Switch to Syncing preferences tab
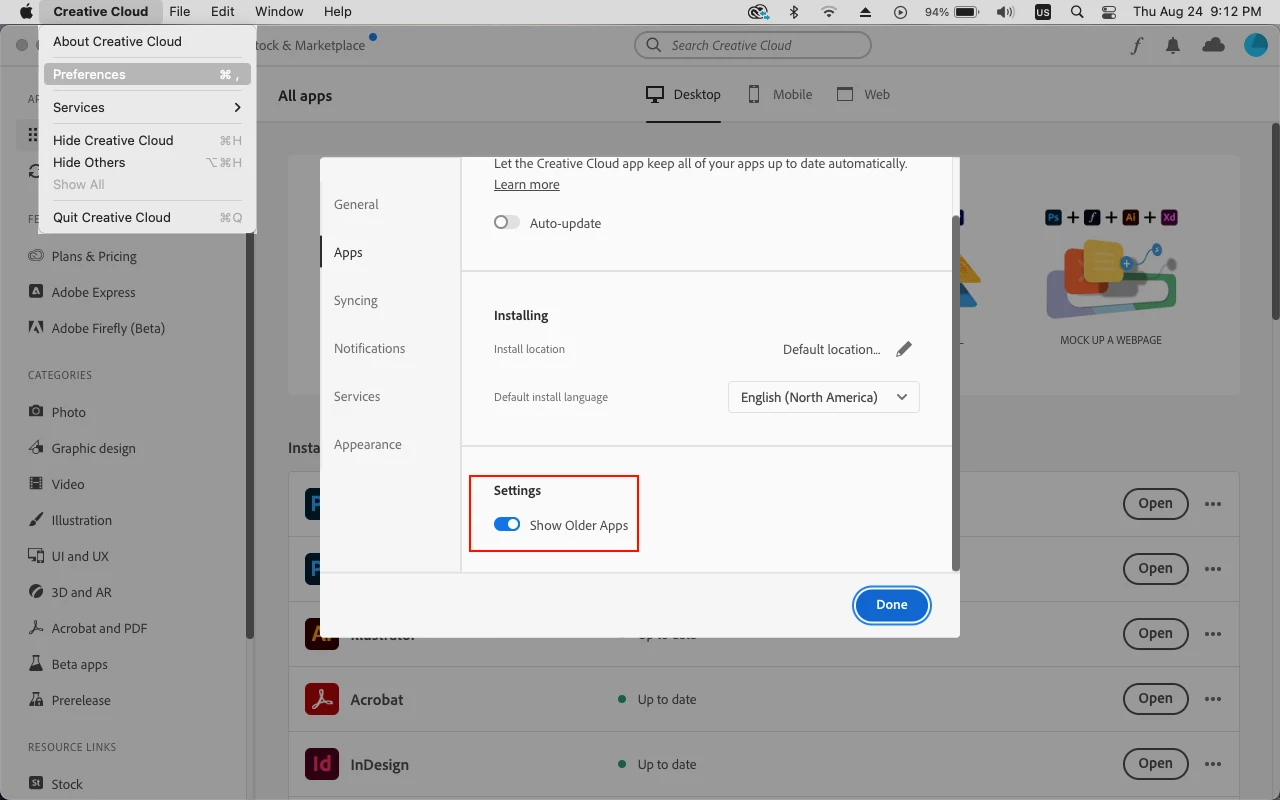 point(356,300)
